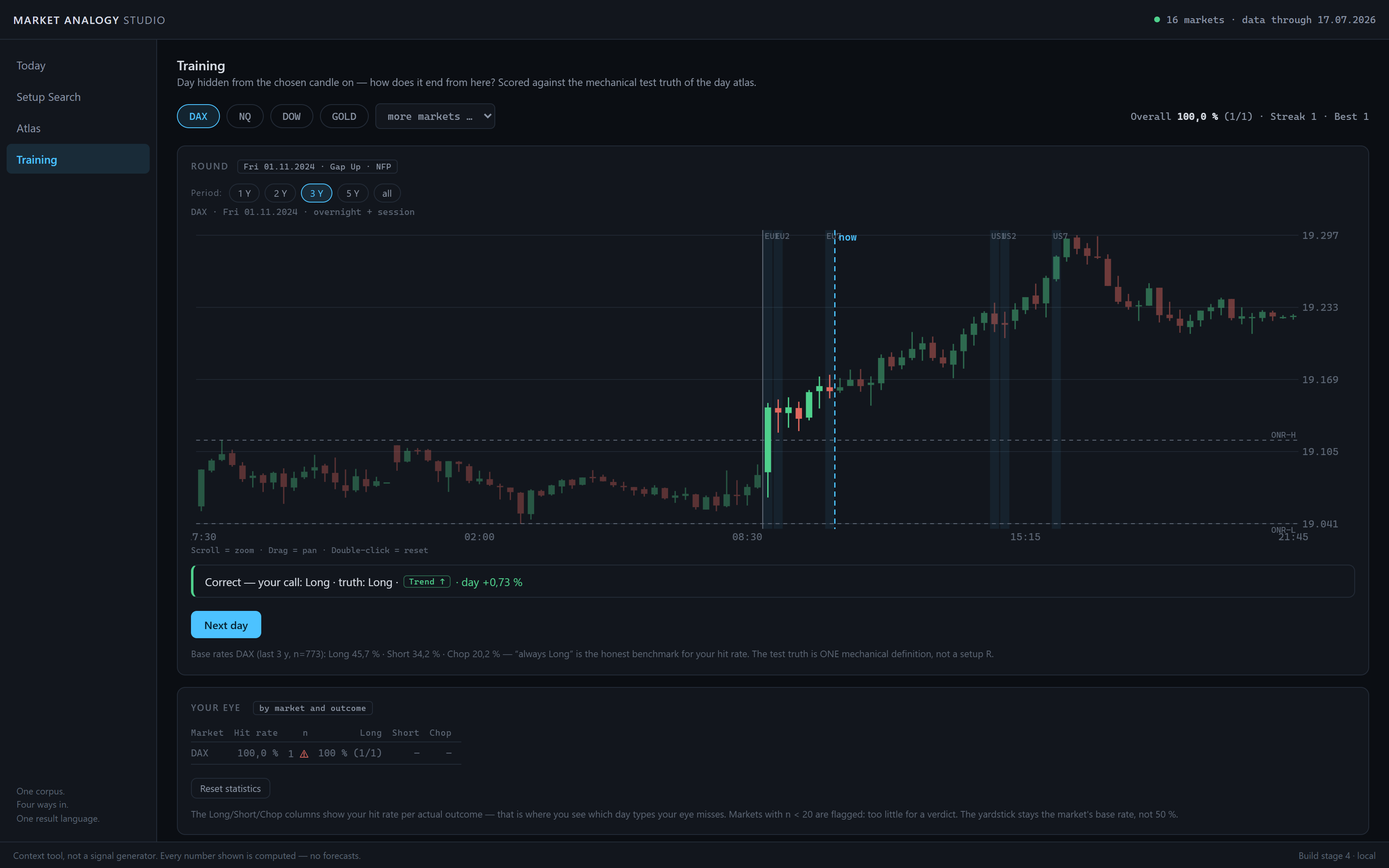Choose the all period option
This screenshot has height=868, width=1389.
point(387,193)
